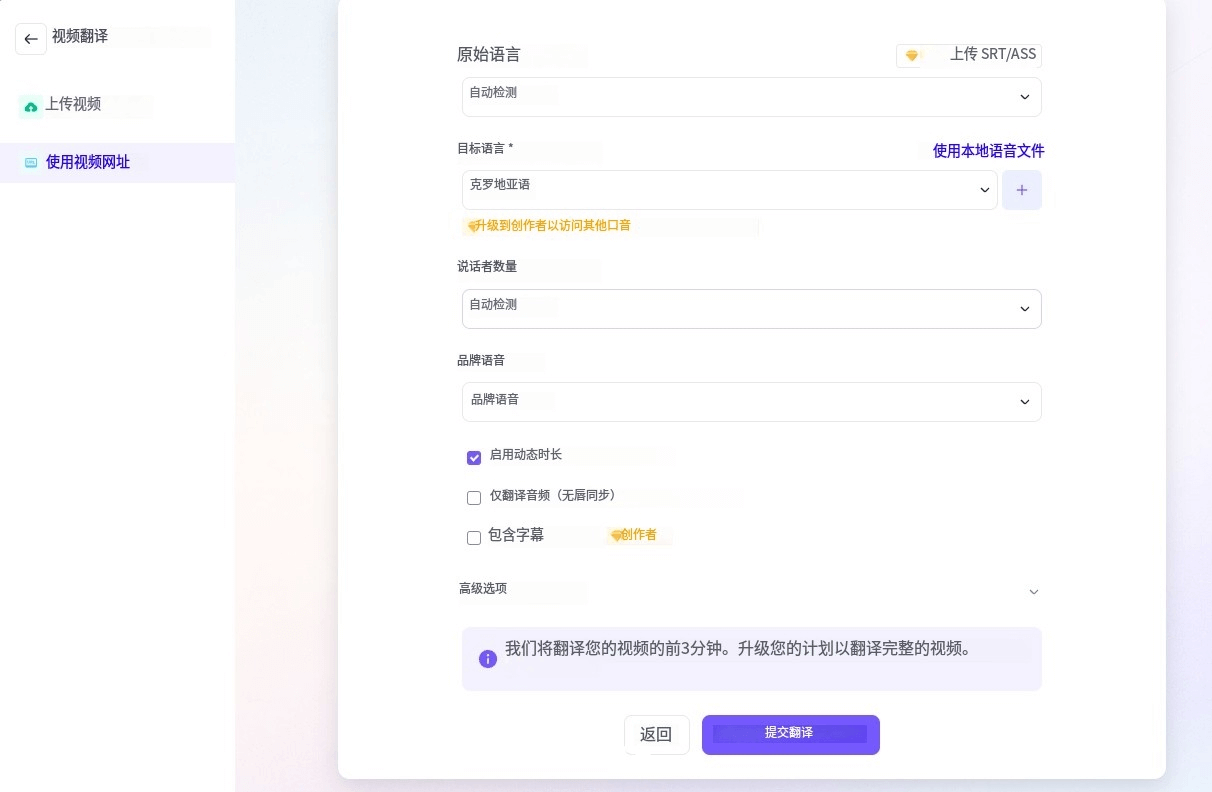Open the 说话者数量 dropdown
The image size is (1212, 792).
pos(752,309)
